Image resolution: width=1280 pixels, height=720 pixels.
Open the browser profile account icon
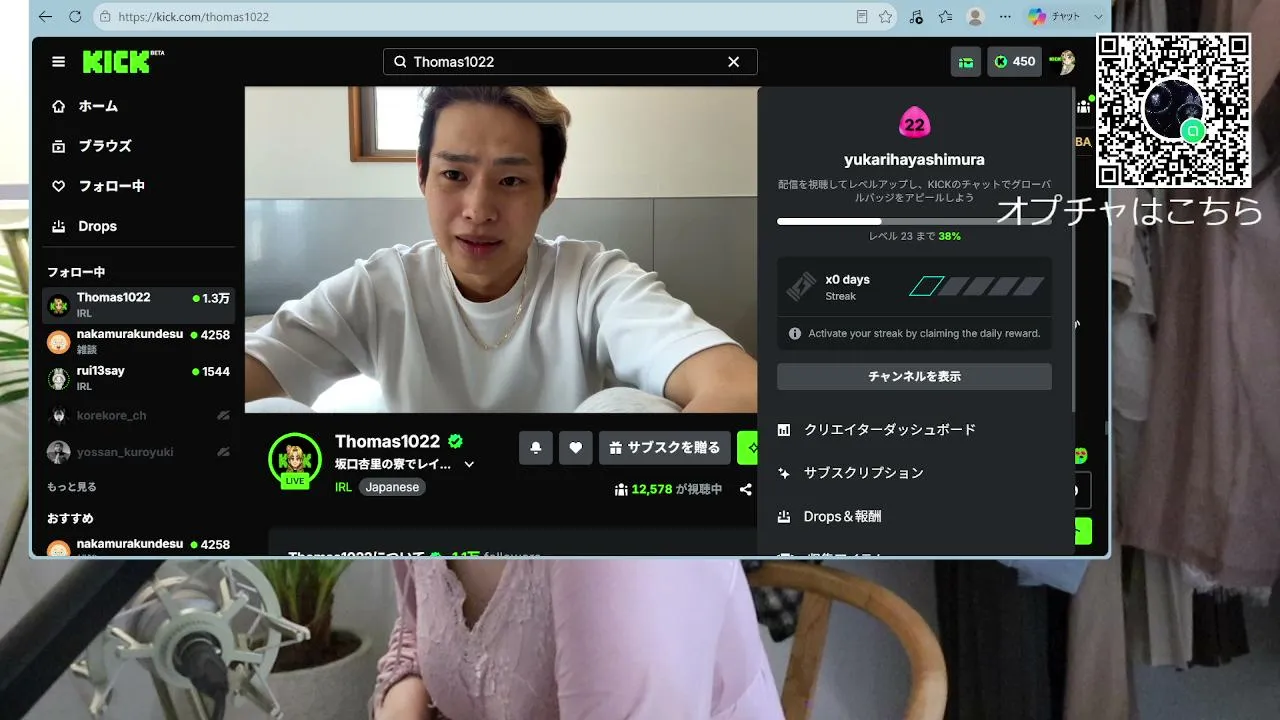point(975,17)
